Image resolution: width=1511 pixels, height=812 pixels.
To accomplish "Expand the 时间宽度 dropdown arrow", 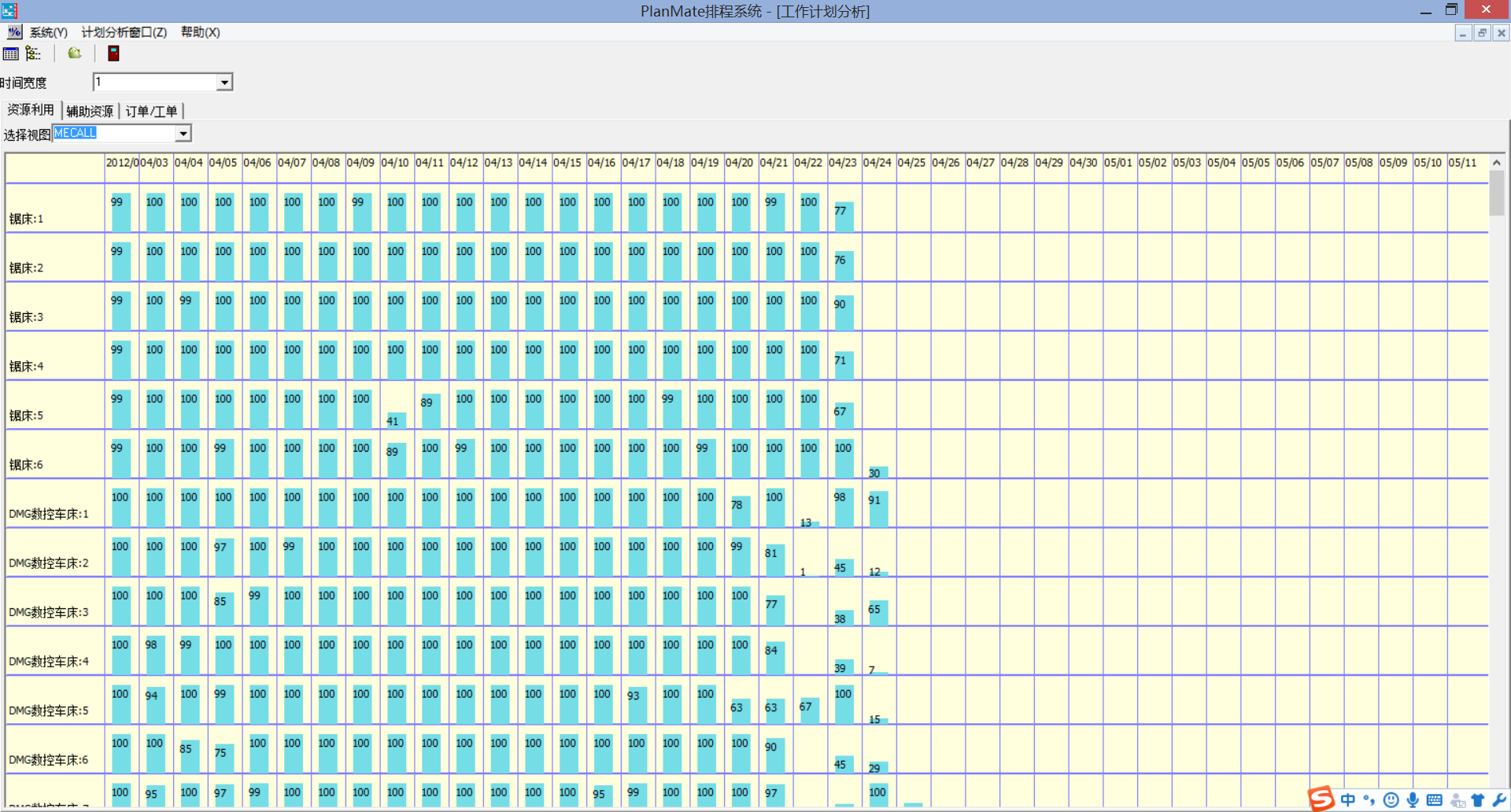I will coord(225,82).
